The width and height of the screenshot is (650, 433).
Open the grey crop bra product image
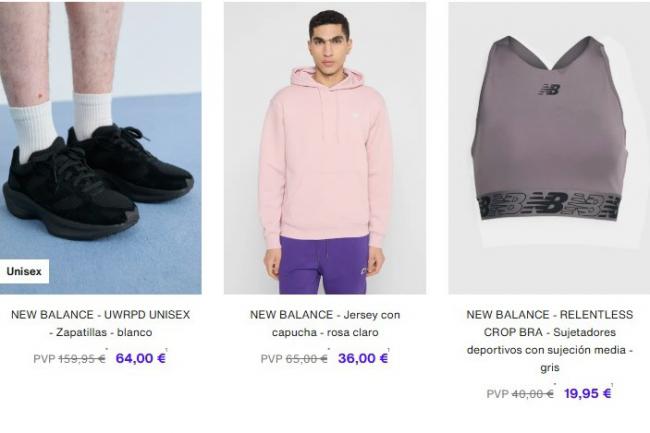point(549,148)
